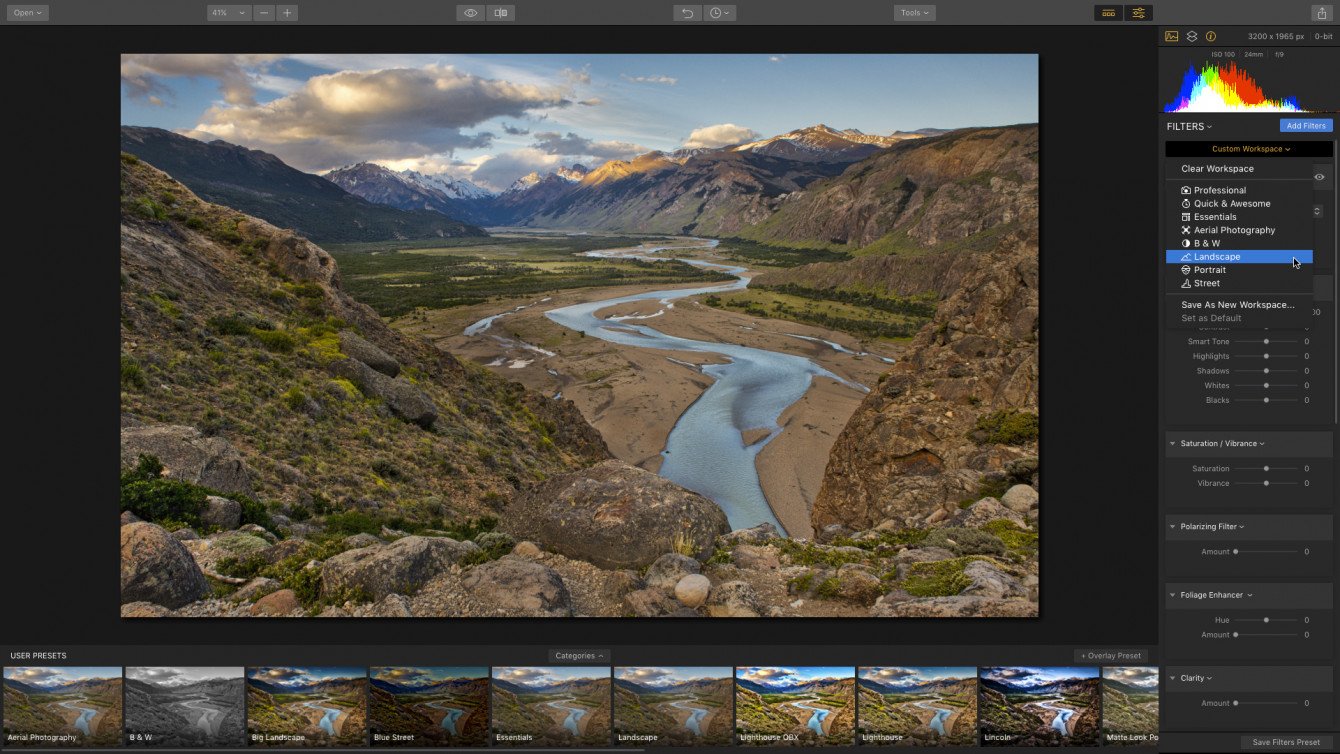Select Landscape workspace from menu
The height and width of the screenshot is (754, 1340).
(x=1217, y=257)
